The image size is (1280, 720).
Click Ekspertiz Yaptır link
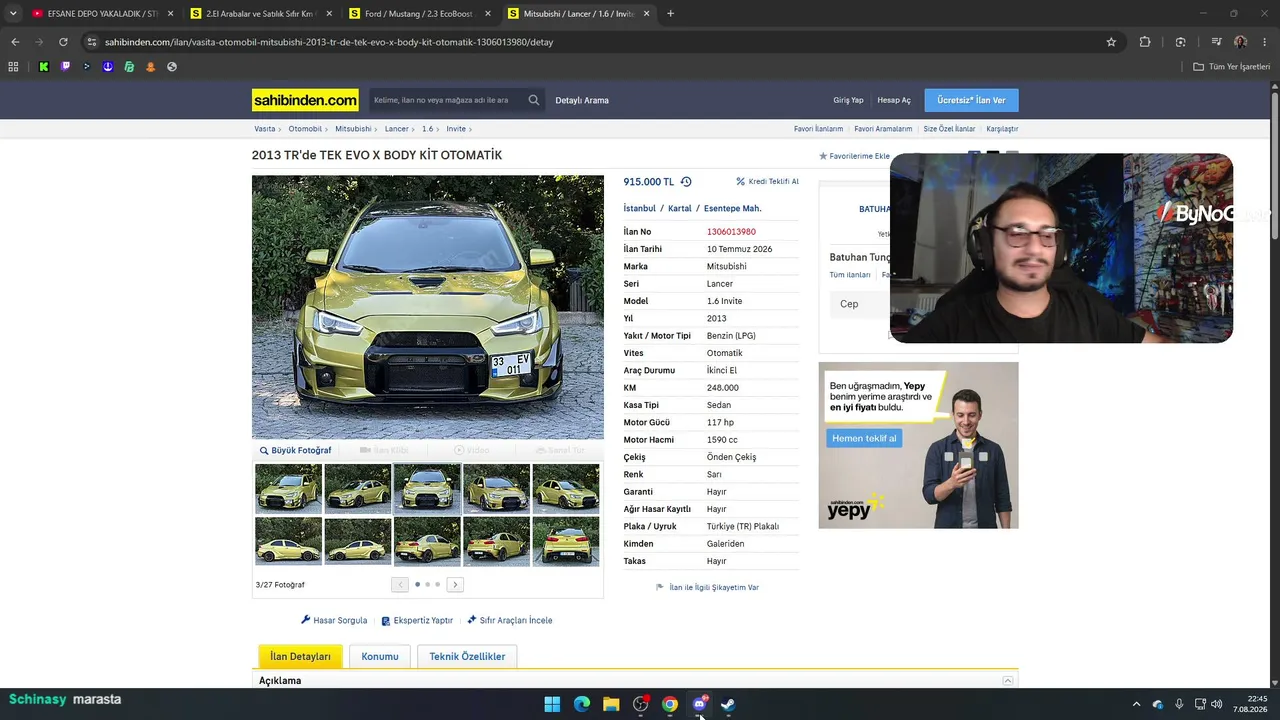(x=417, y=620)
